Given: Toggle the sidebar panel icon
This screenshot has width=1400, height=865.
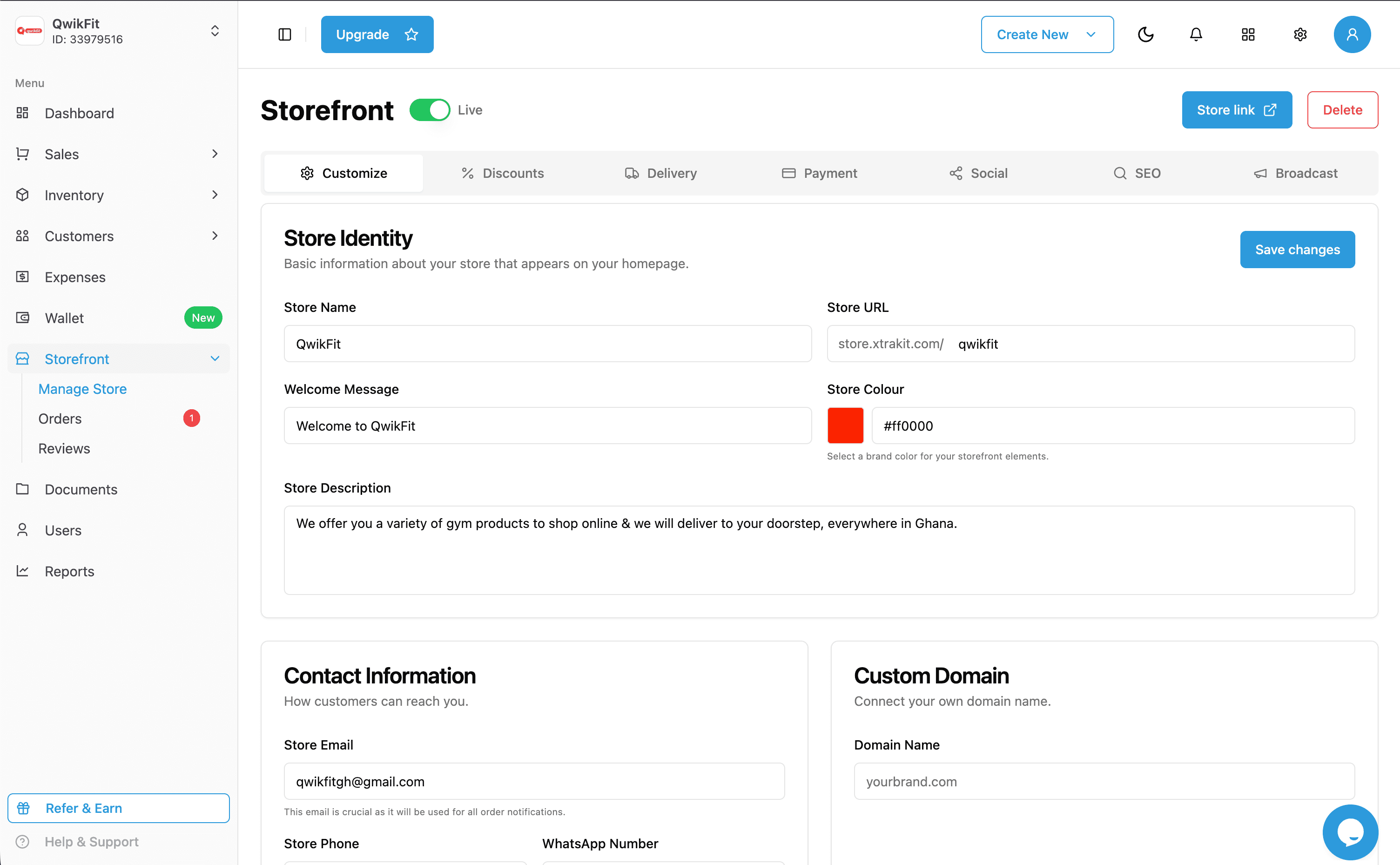Looking at the screenshot, I should (285, 35).
